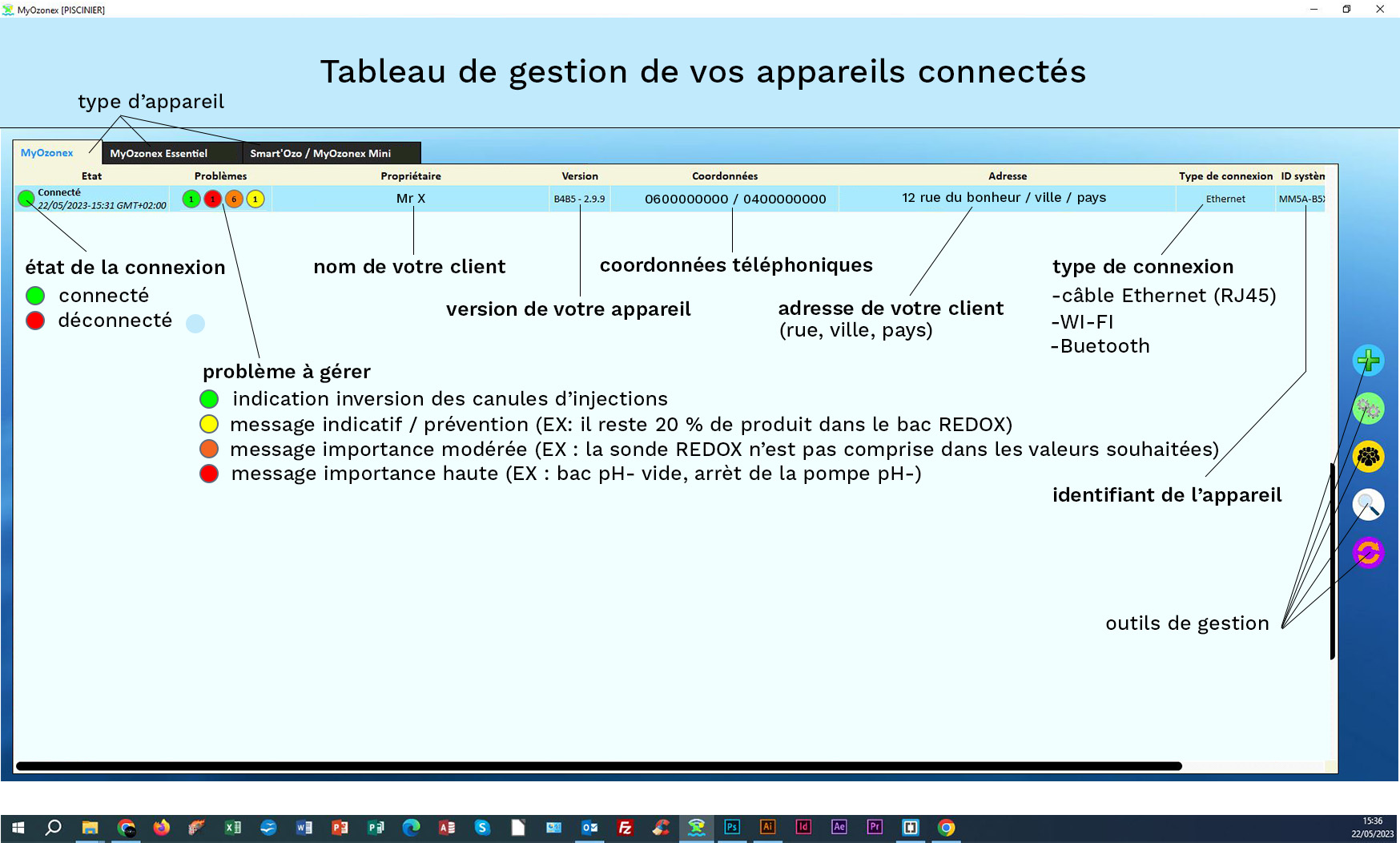Click the green canule inversion indicator badge
Screen dimensions: 1400x843
click(x=191, y=199)
